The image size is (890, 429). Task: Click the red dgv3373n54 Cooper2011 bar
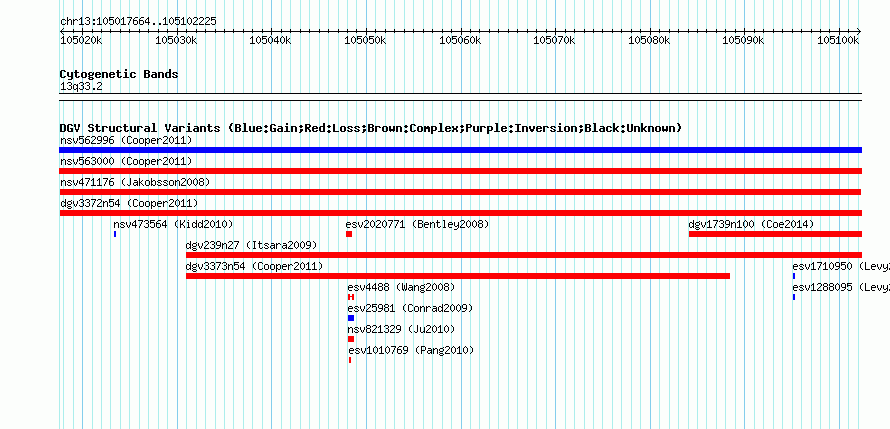click(457, 276)
